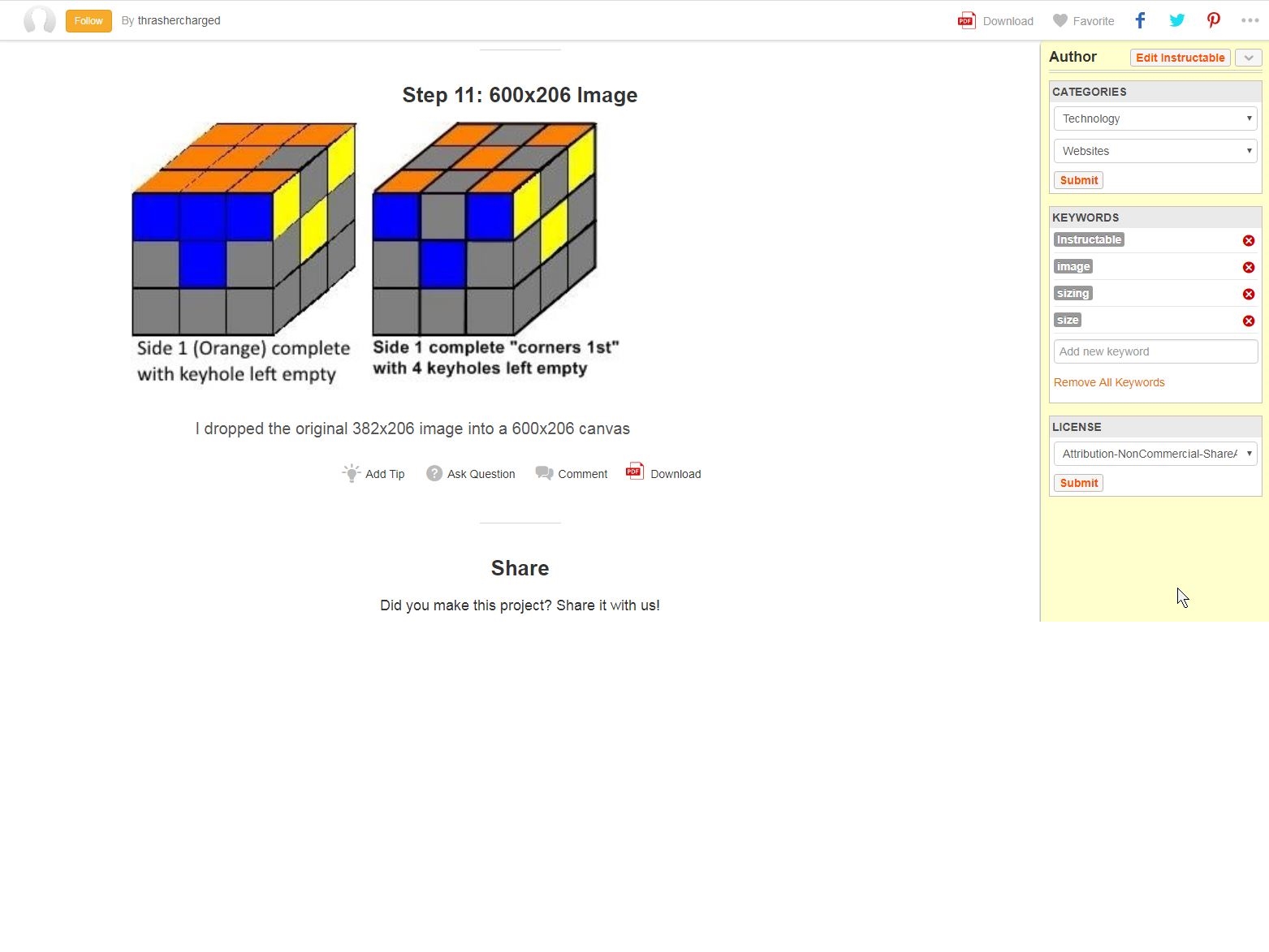Click Did you make this project text
Image resolution: width=1269 pixels, height=952 pixels.
(520, 605)
